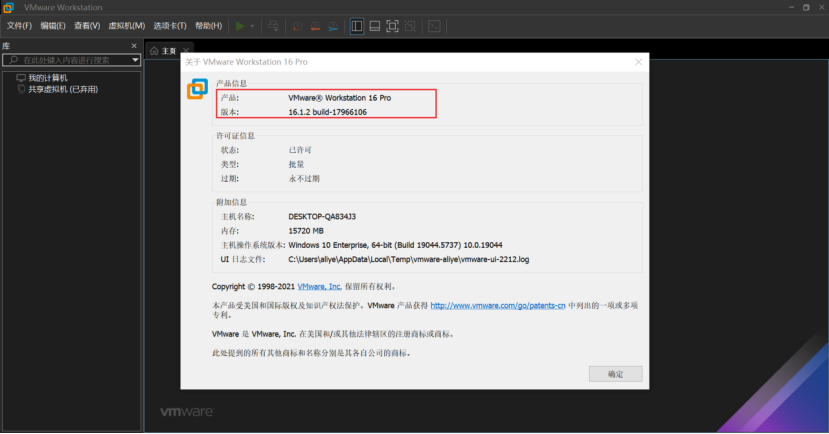Click the expiry 永不过期 text

point(304,179)
